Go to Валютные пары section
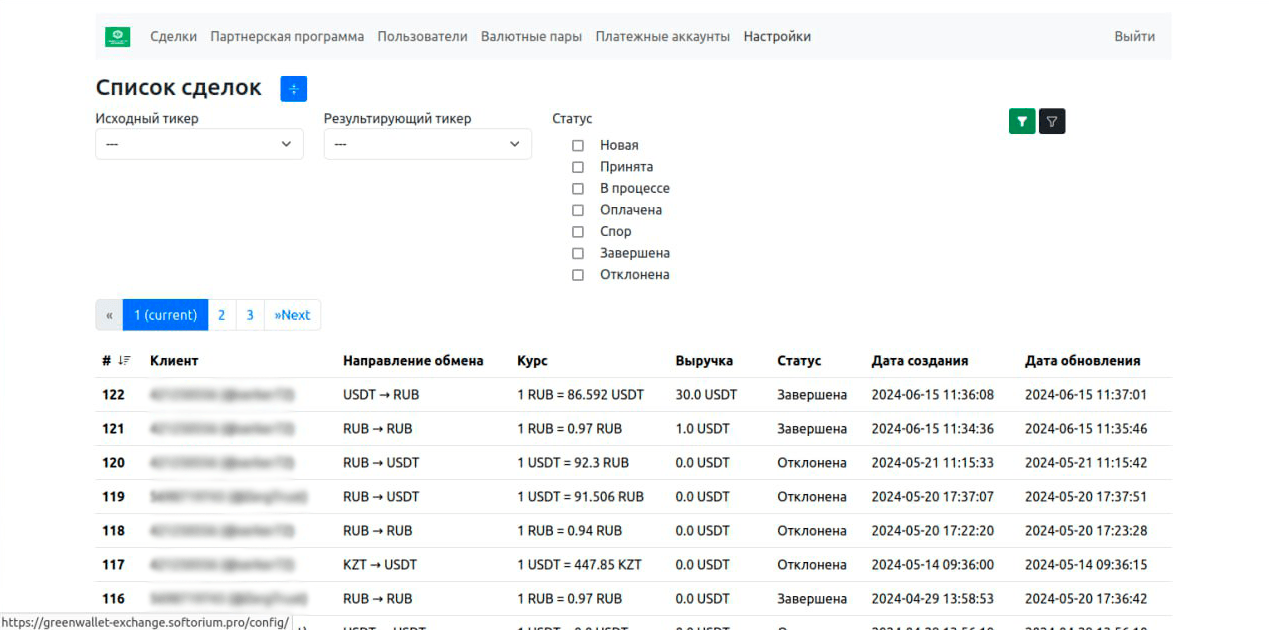Viewport: 1269px width, 630px height. coord(531,37)
